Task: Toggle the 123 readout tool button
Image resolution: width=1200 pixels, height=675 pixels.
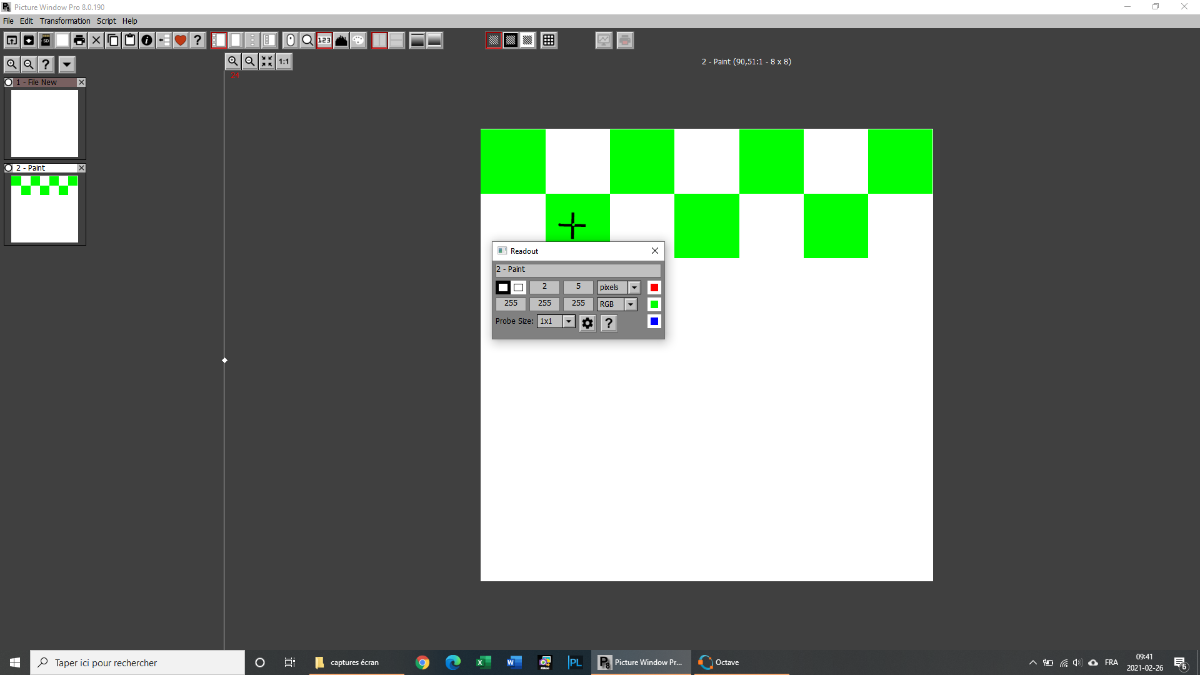Action: tap(324, 40)
